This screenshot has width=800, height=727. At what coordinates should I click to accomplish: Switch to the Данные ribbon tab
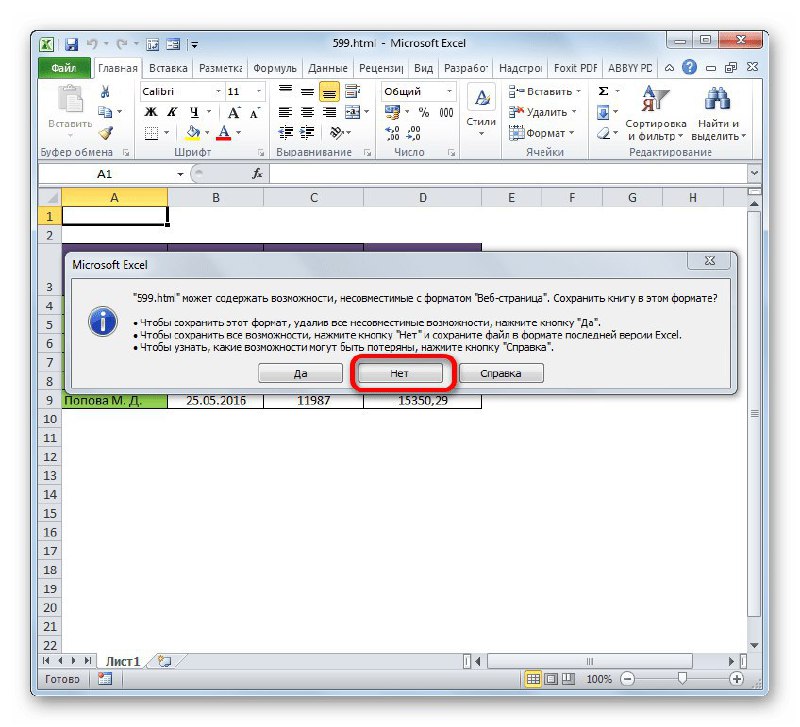[x=328, y=68]
